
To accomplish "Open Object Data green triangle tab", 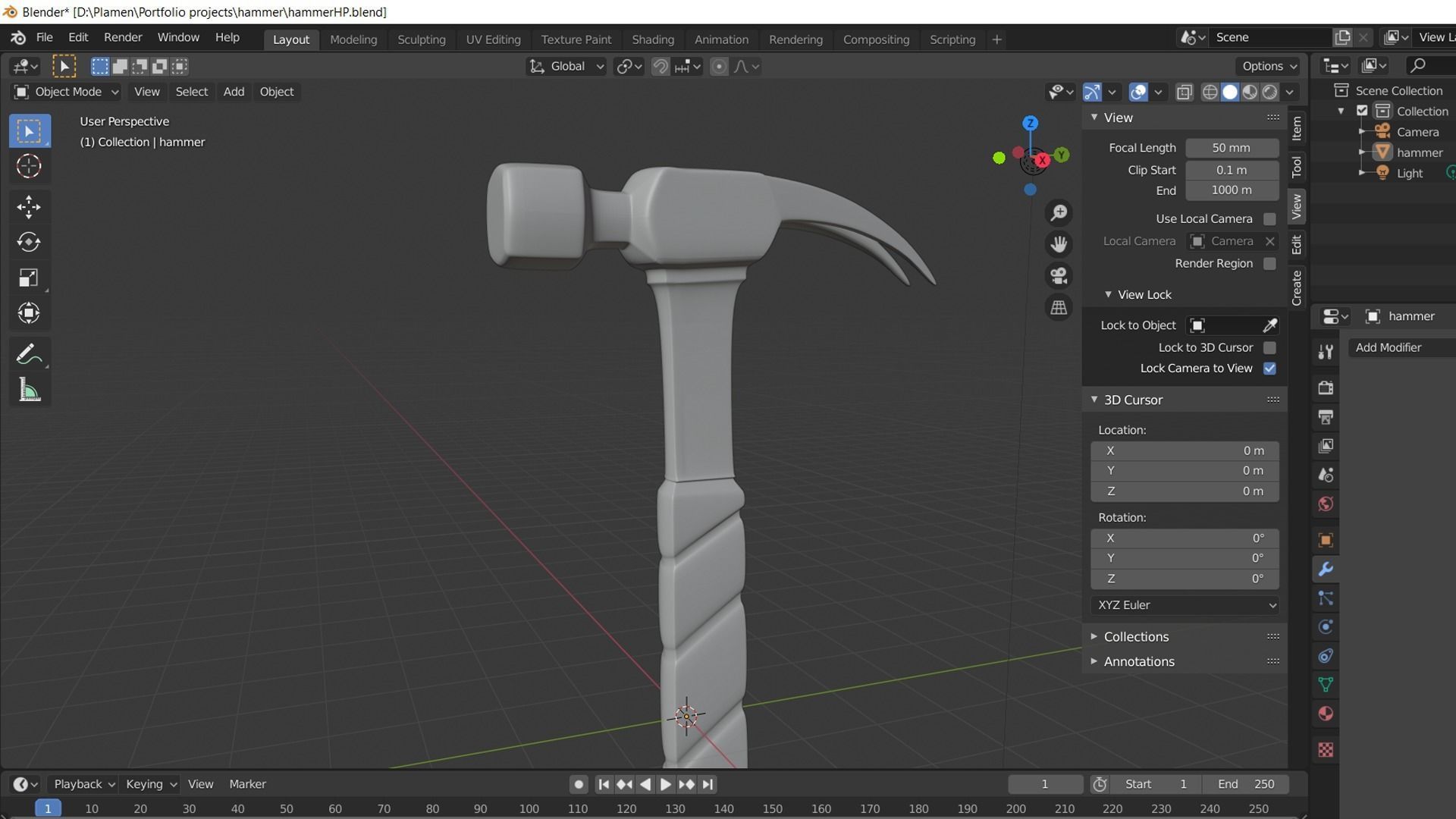I will tap(1326, 685).
